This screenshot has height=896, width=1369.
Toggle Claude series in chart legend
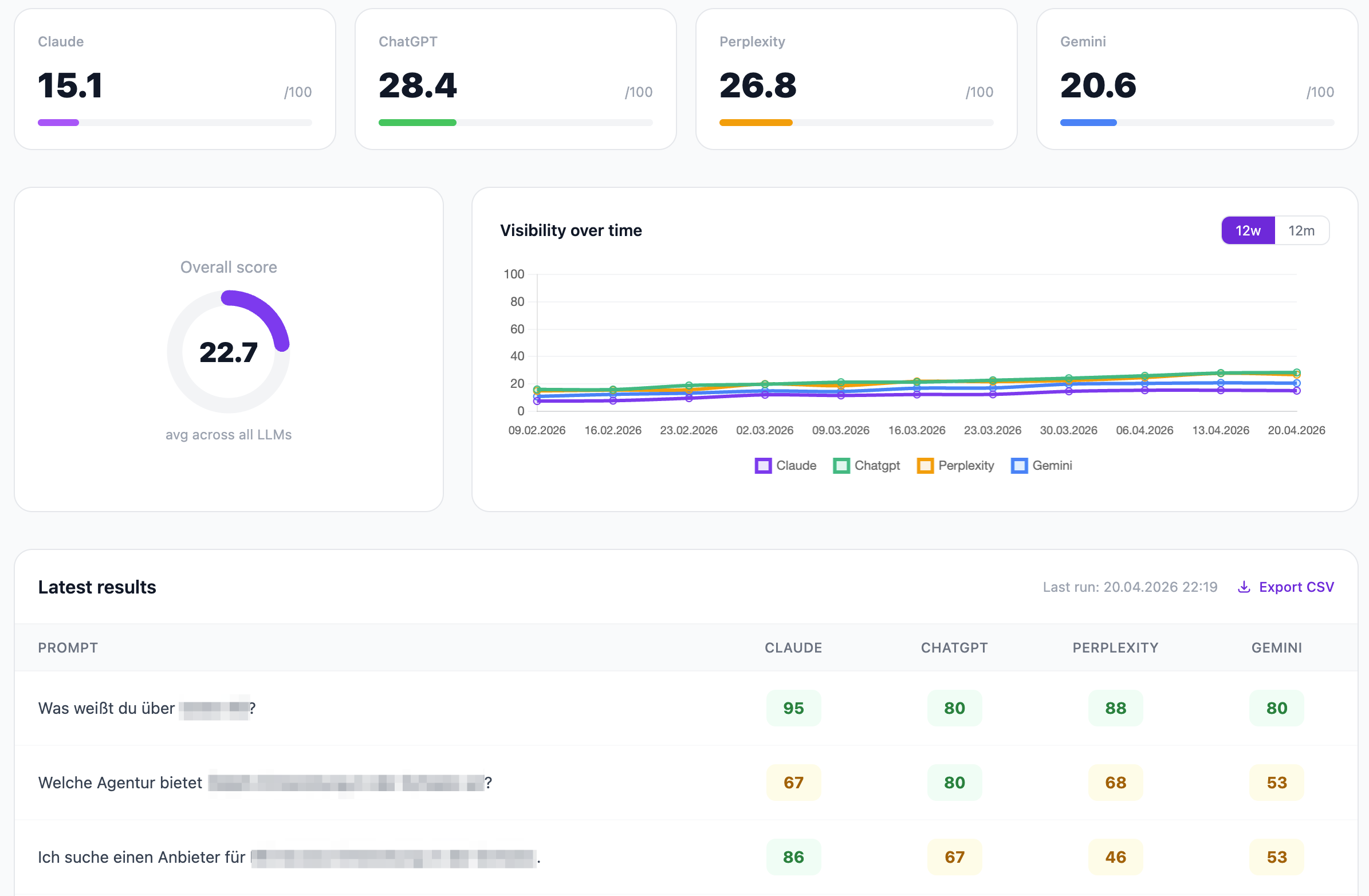(785, 466)
